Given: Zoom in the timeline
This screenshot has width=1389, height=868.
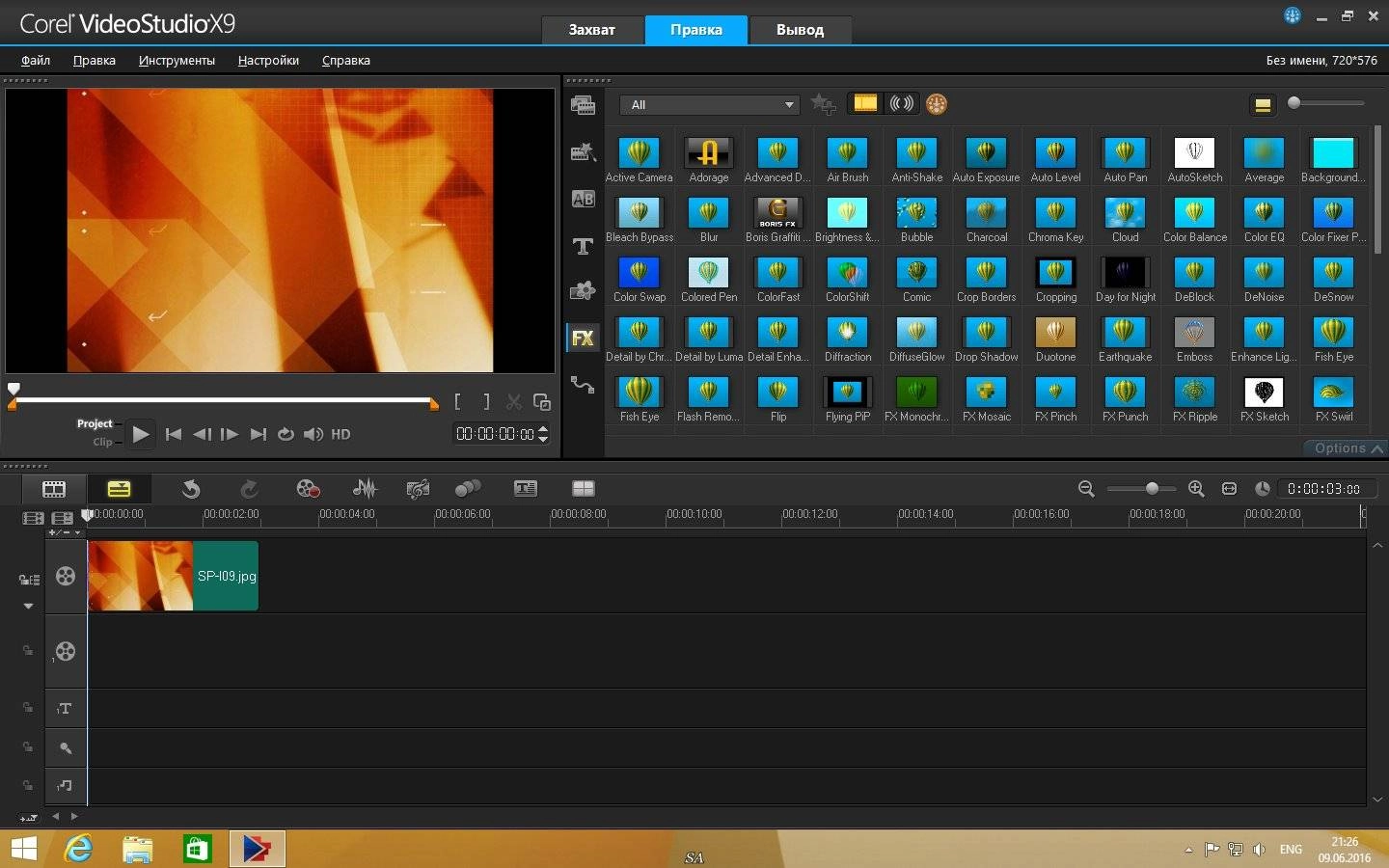Looking at the screenshot, I should 1196,489.
